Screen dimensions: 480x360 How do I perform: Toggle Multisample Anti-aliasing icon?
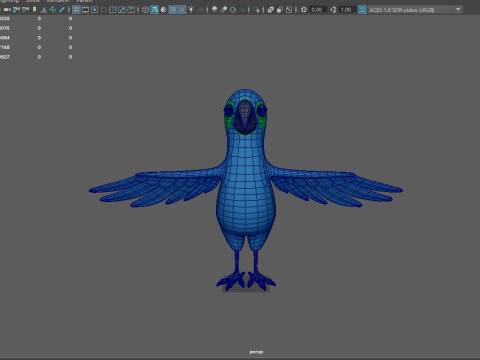233,10
